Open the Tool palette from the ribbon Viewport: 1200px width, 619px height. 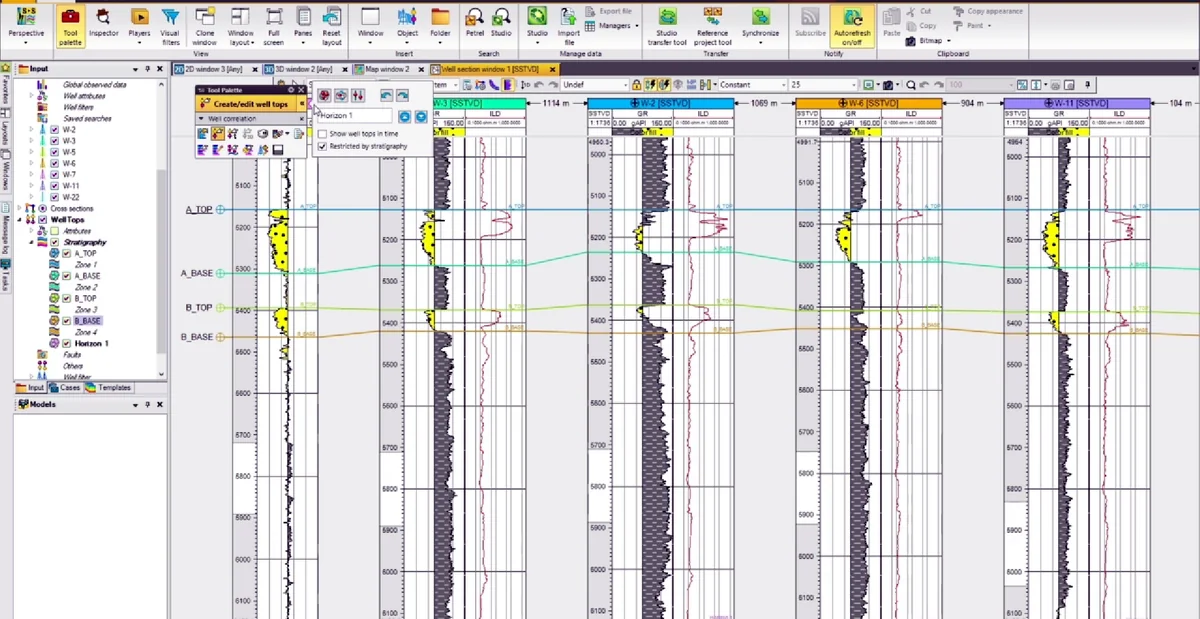pos(70,25)
